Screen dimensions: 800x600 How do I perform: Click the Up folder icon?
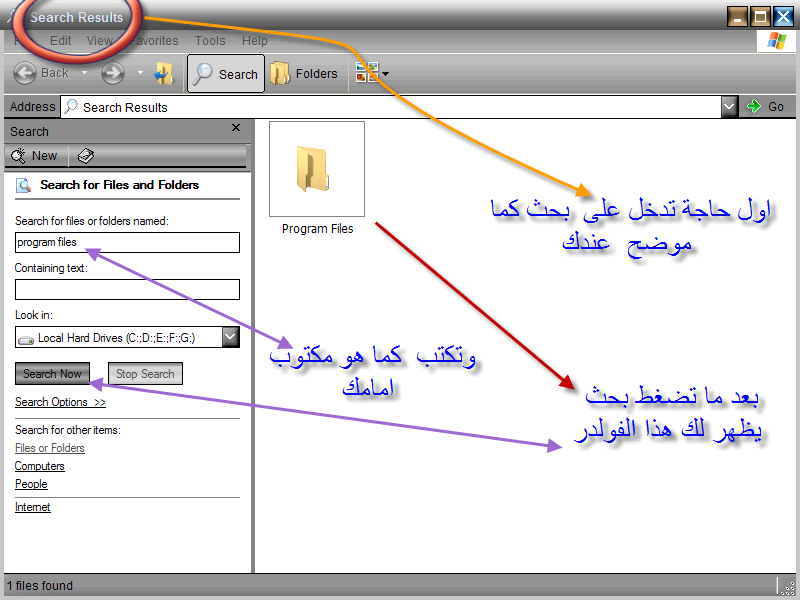pos(164,73)
